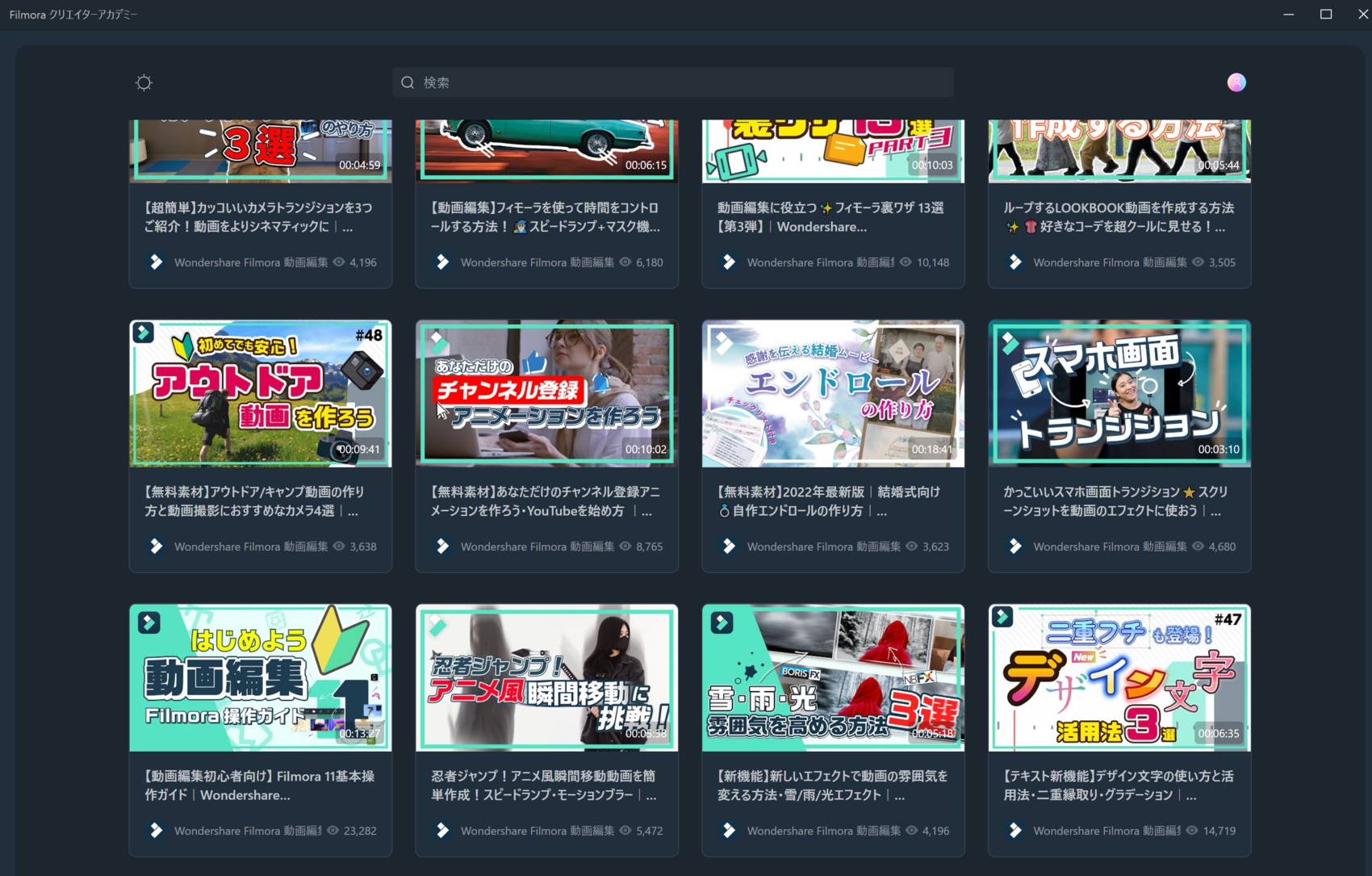This screenshot has width=1372, height=876.
Task: Click the eye views icon beside 3,638
Action: tap(339, 546)
